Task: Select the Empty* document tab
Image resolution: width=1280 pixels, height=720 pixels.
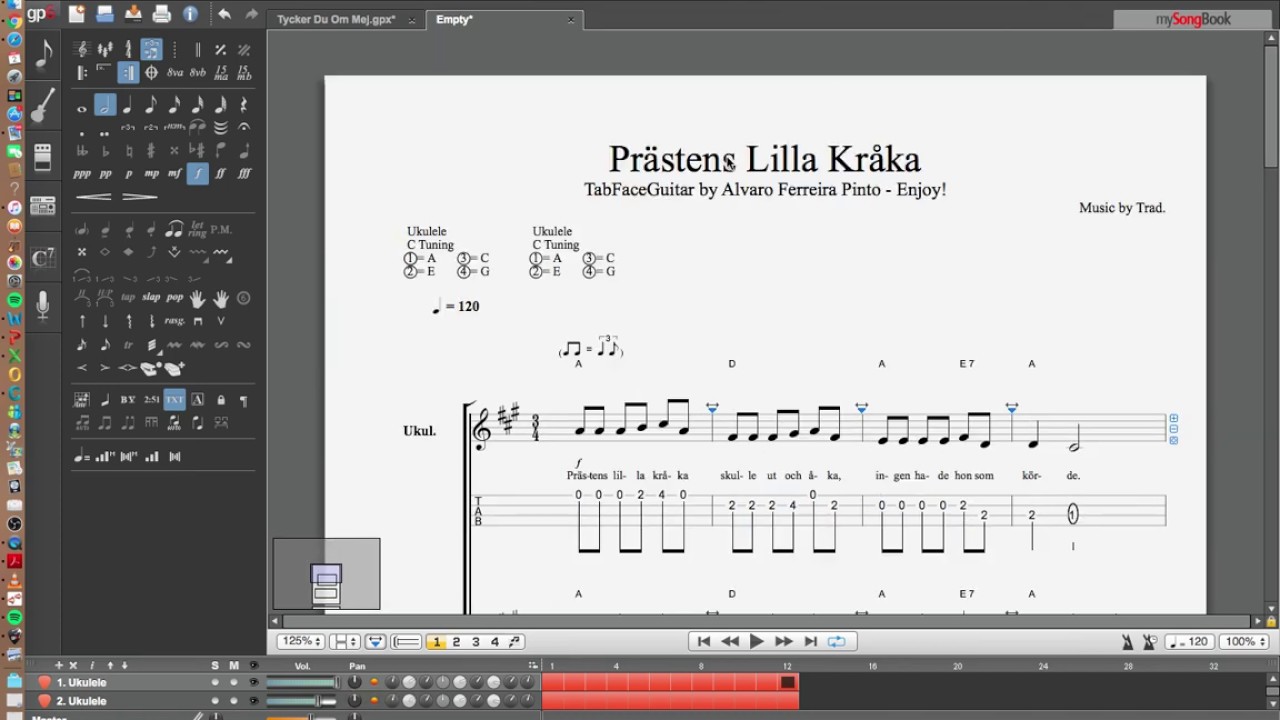Action: point(504,19)
